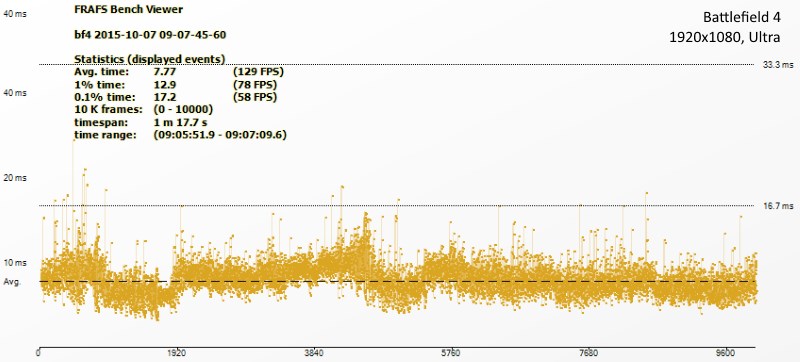Viewport: 800px width, 362px height.
Task: Click the "(129 FPS)" value
Action: pos(258,72)
